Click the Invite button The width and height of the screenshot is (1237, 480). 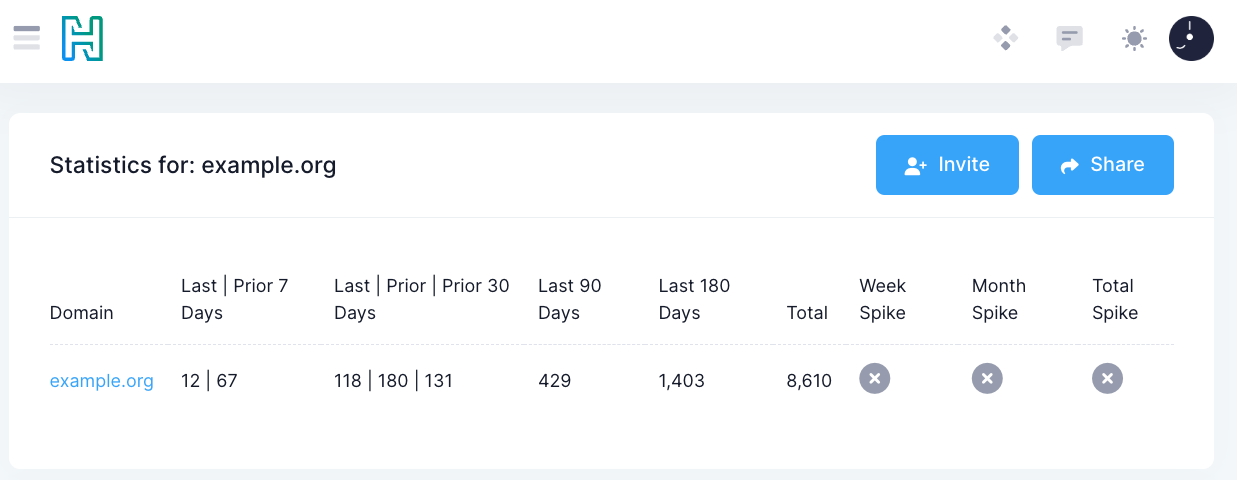[947, 165]
